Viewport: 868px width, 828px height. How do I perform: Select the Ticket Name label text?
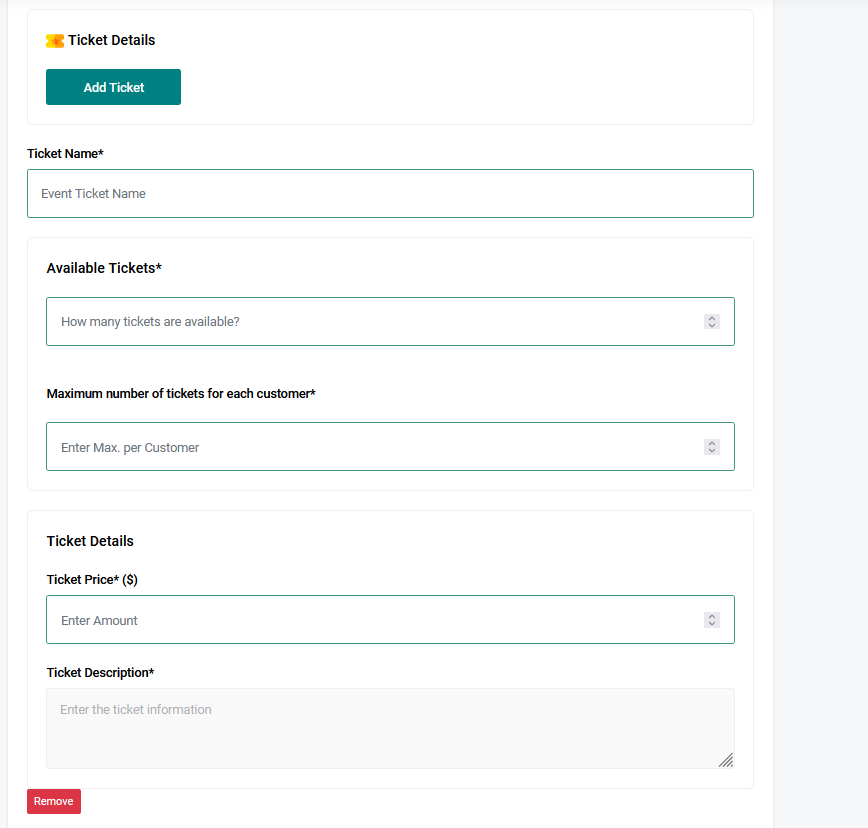coord(65,153)
